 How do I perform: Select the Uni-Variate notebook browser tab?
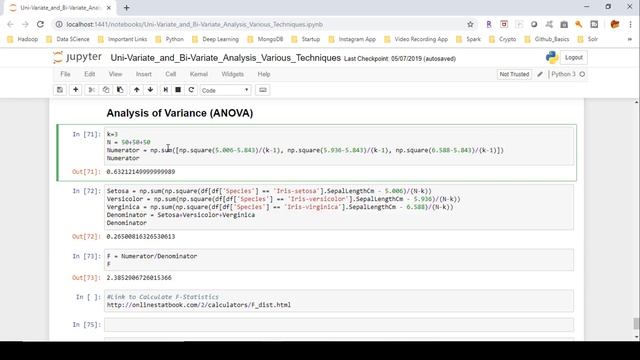tap(61, 8)
